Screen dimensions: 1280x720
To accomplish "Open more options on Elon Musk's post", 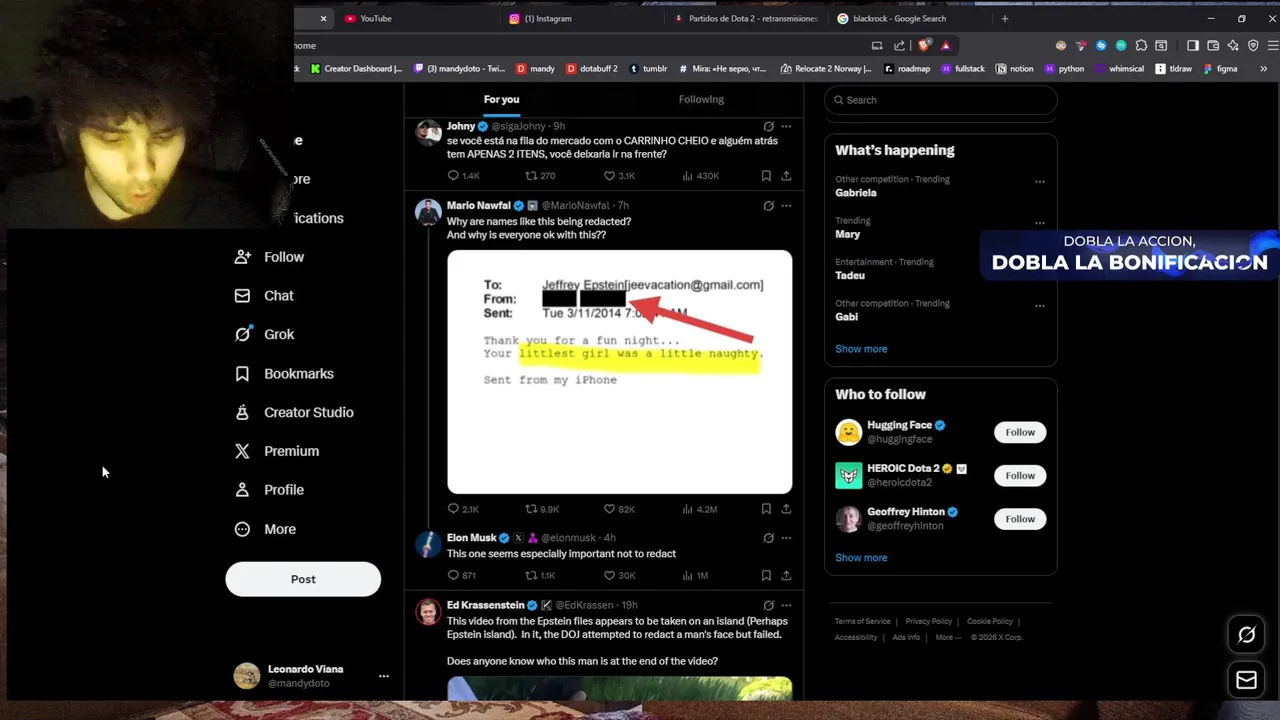I will (786, 537).
